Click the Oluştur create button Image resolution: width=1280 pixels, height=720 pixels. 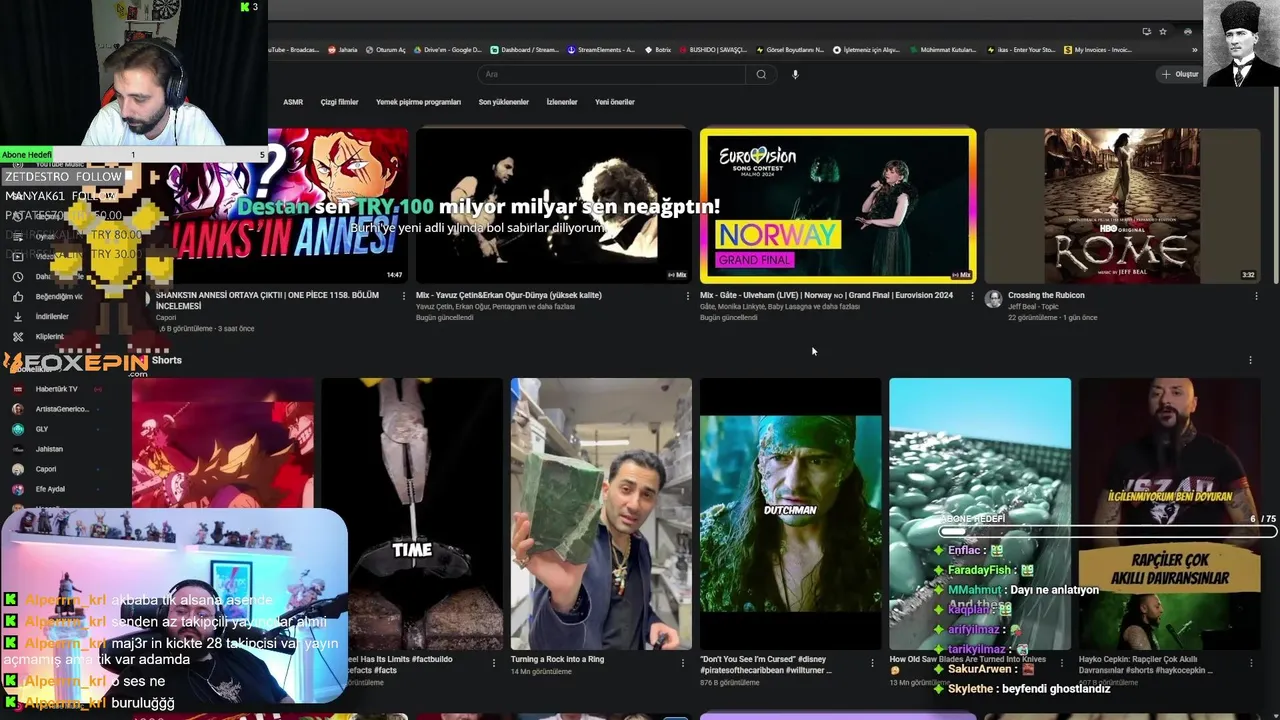coord(1180,74)
